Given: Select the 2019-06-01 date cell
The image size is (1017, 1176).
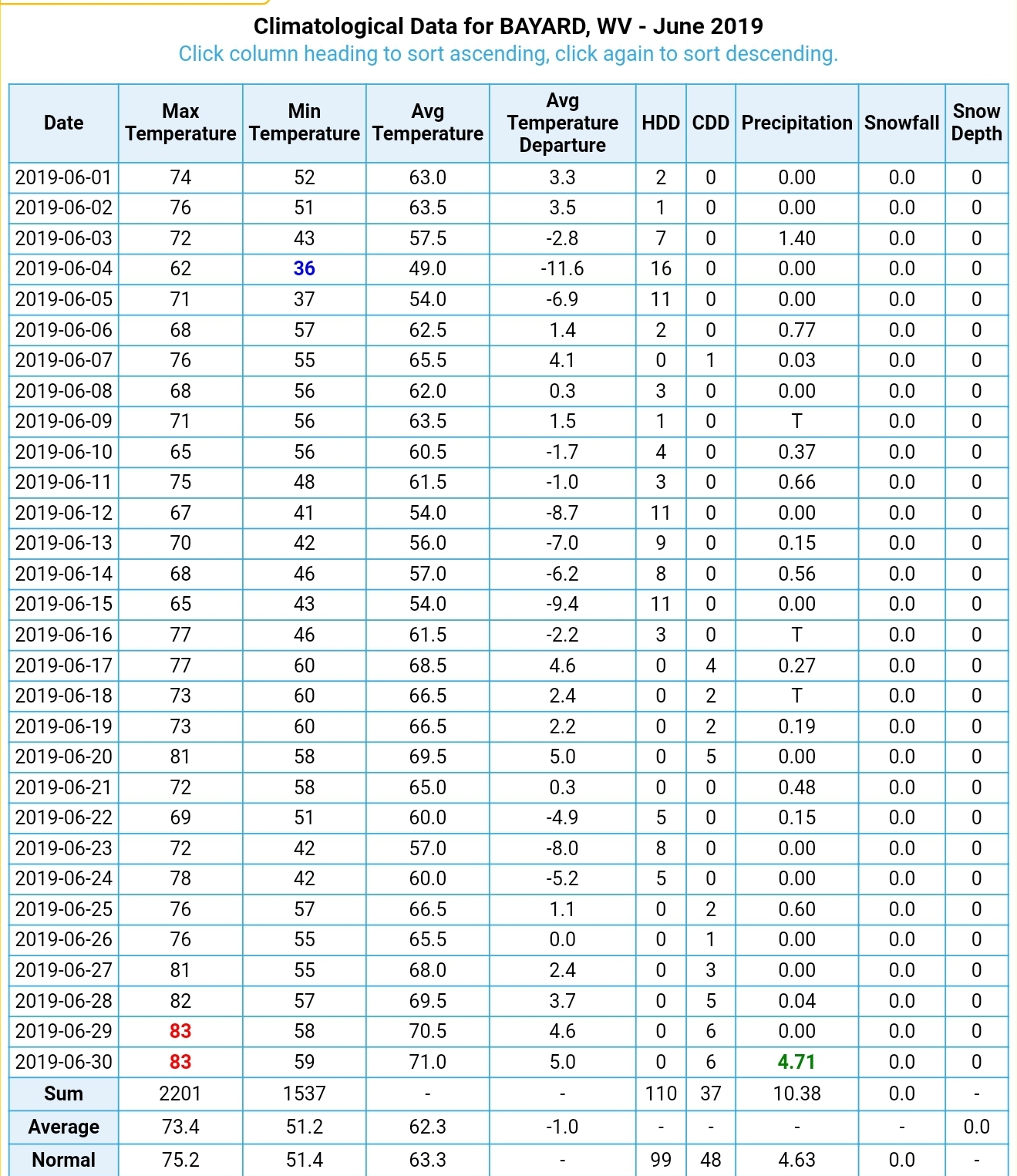Looking at the screenshot, I should pos(63,177).
